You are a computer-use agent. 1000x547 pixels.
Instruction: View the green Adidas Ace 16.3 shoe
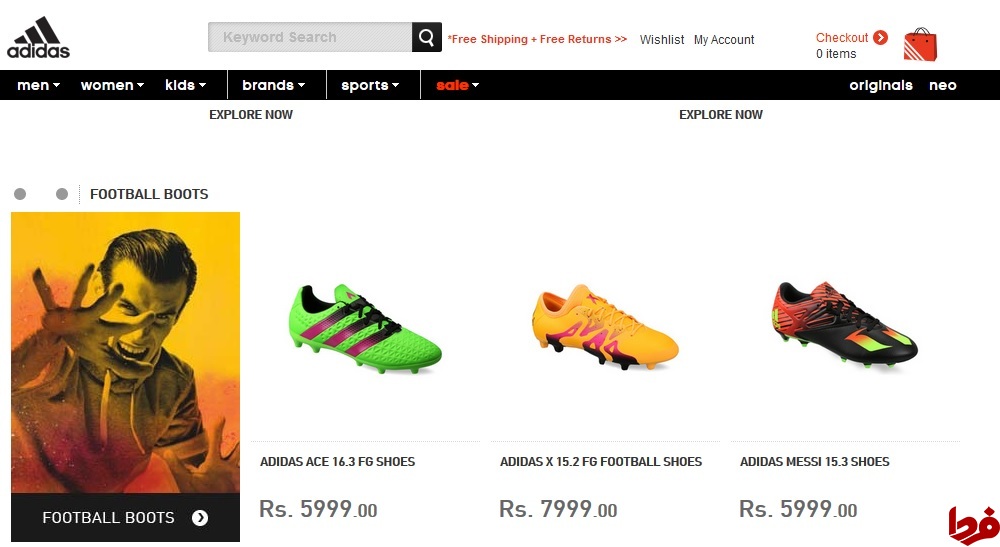coord(365,328)
